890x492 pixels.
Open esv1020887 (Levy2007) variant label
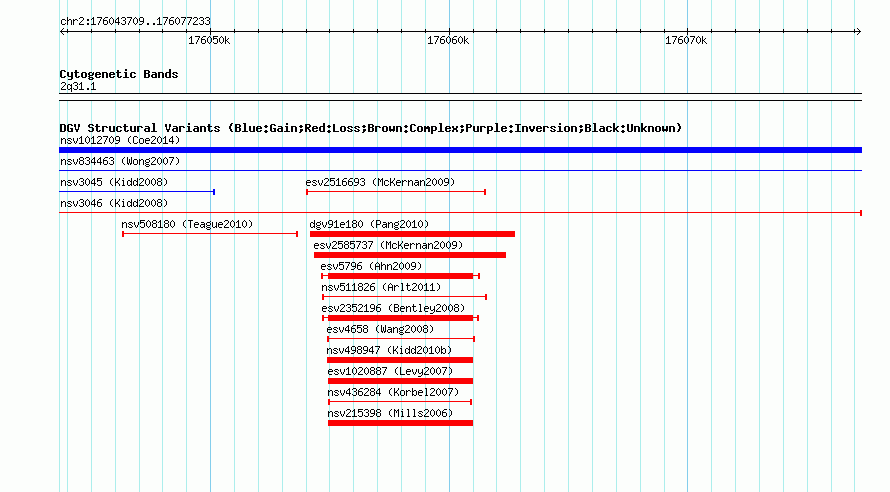click(390, 371)
